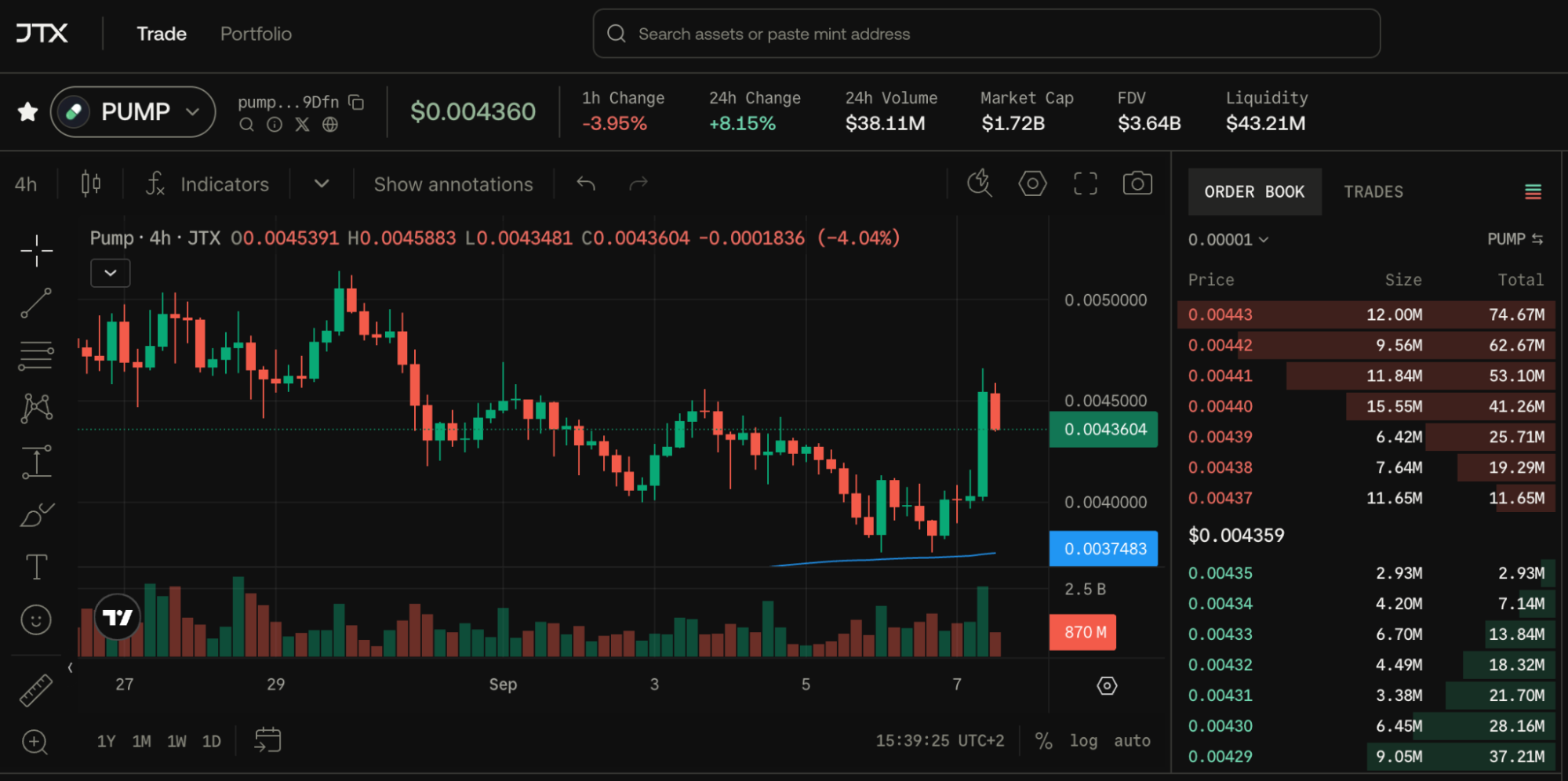Viewport: 1568px width, 781px height.
Task: Select the 0.00429 bid row
Action: (1366, 757)
